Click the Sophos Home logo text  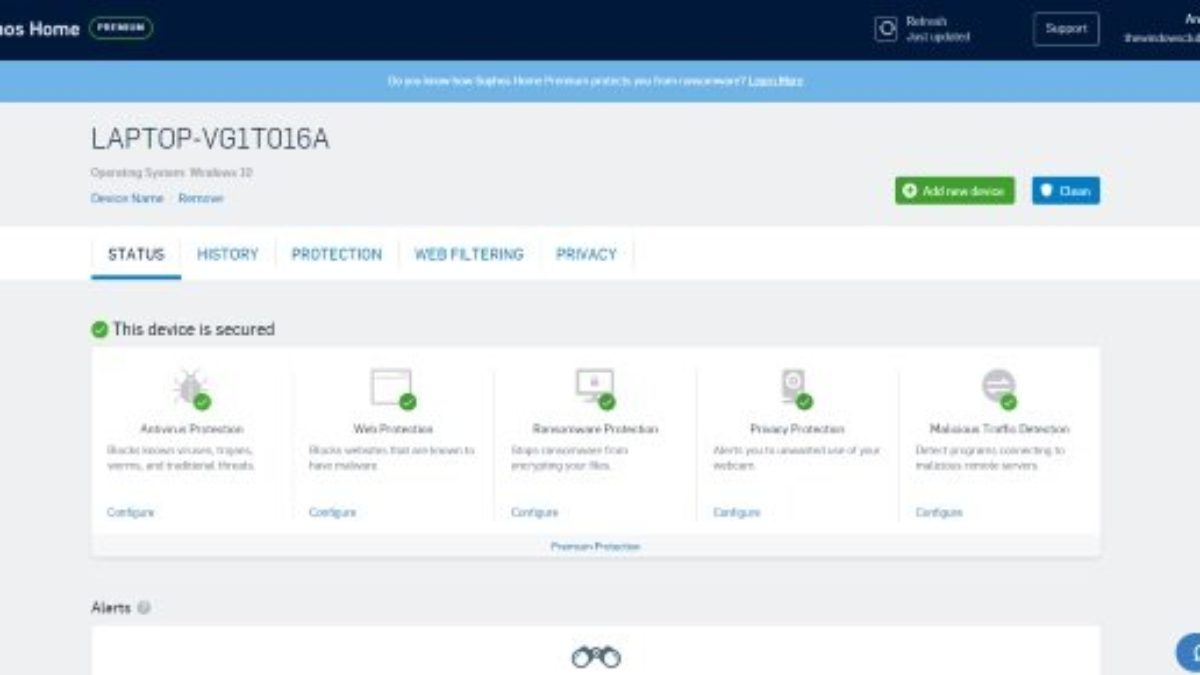click(x=40, y=29)
